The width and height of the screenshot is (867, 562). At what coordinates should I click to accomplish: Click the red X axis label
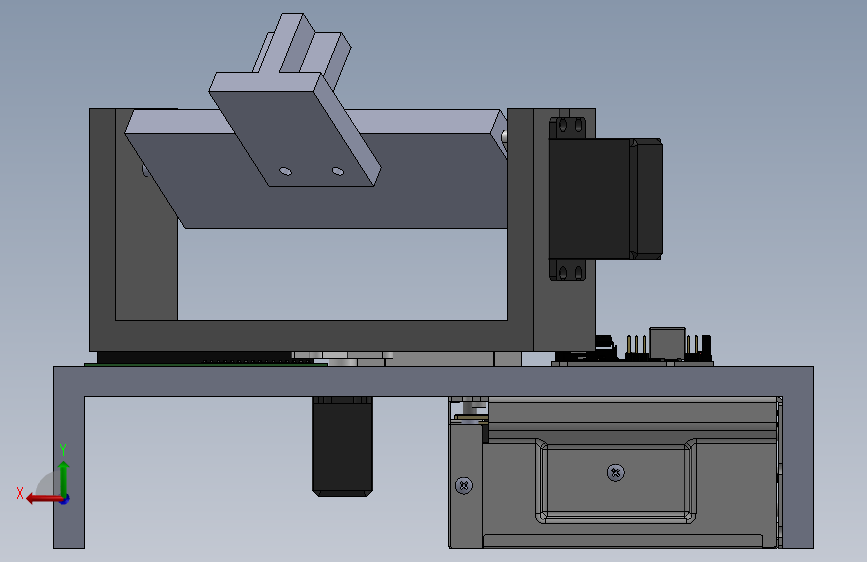[20, 493]
